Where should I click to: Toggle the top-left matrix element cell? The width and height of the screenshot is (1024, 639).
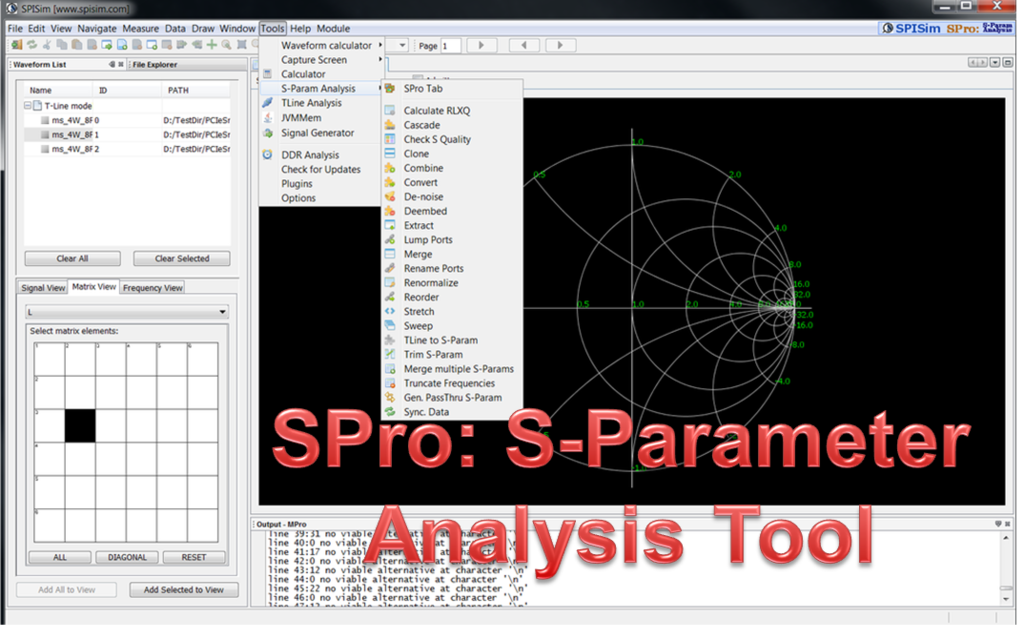(x=49, y=358)
